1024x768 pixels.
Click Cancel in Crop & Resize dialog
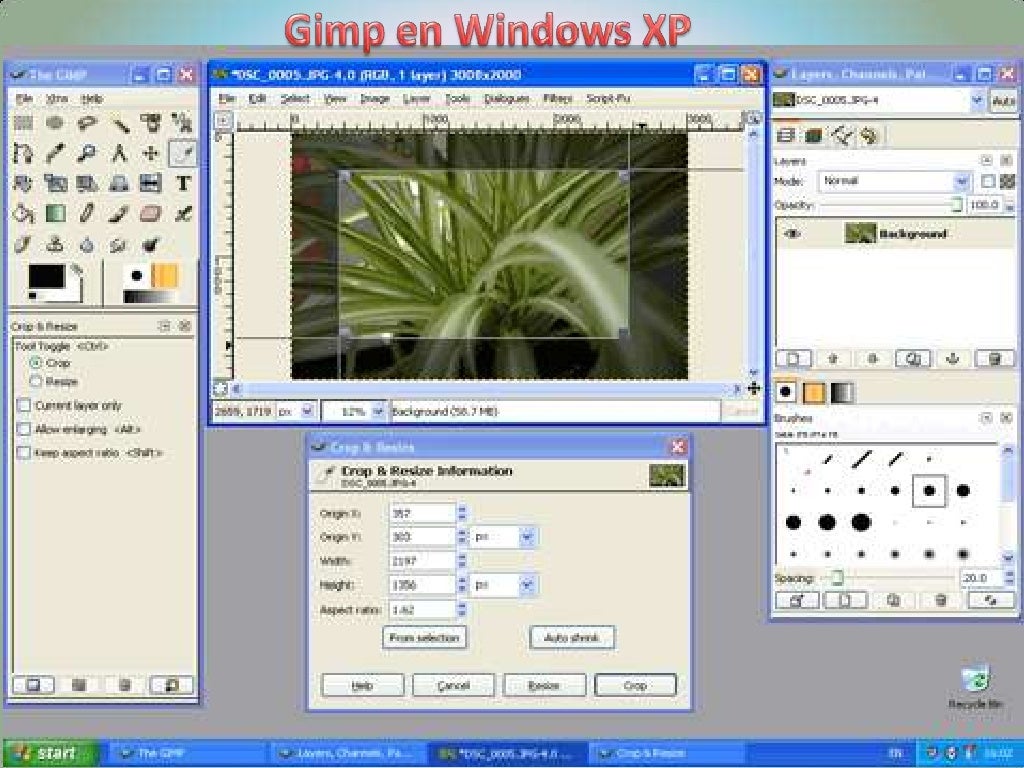(x=453, y=686)
